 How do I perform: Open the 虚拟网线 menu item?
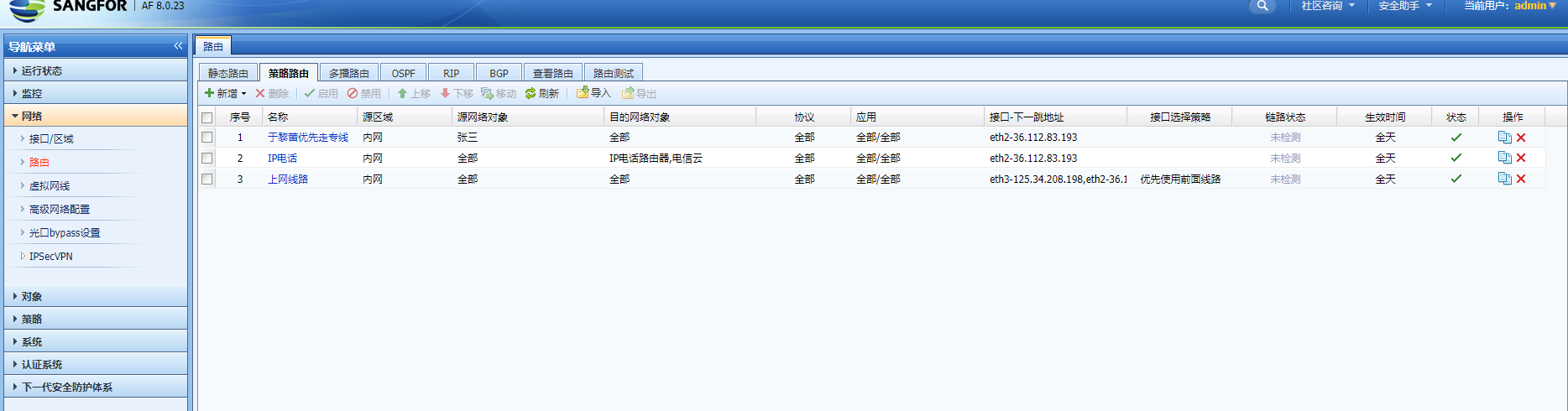[x=50, y=186]
